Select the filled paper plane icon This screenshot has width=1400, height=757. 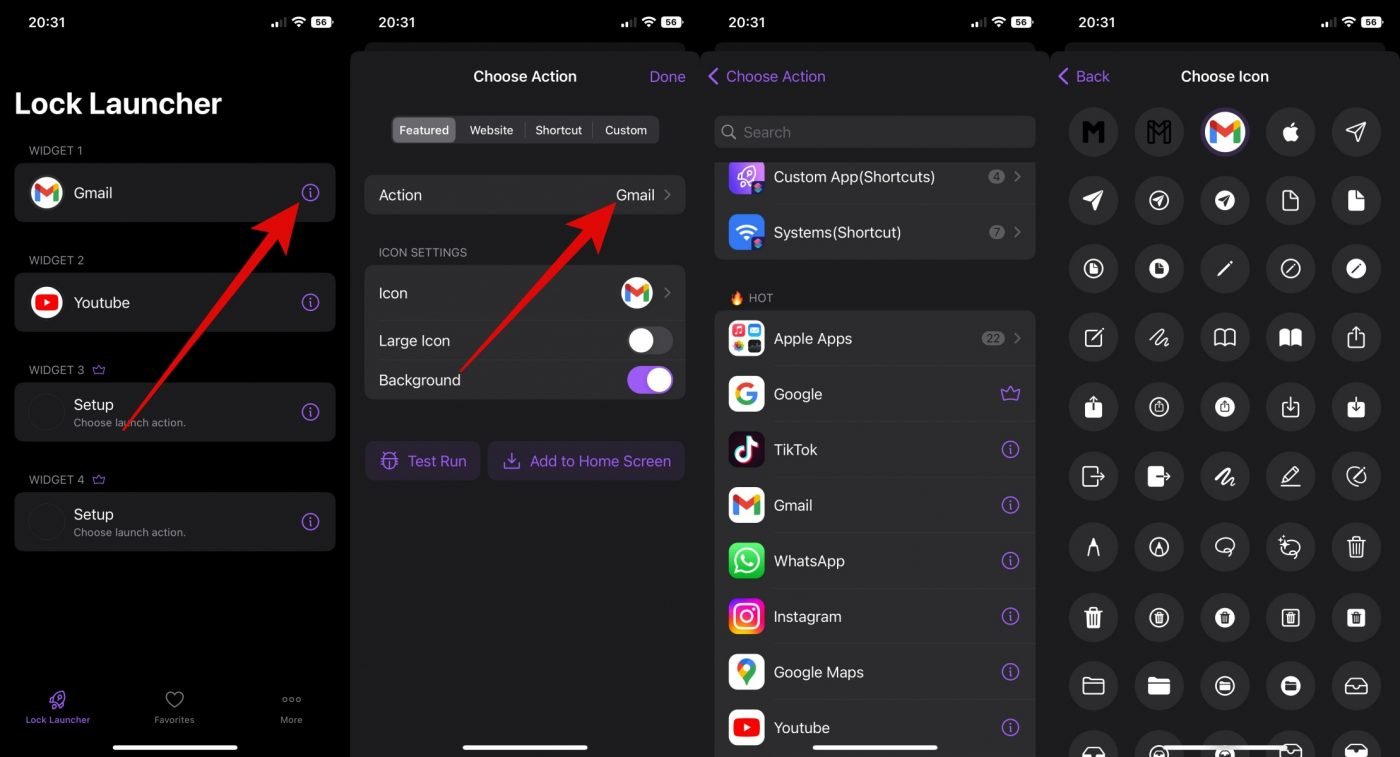click(x=1094, y=201)
